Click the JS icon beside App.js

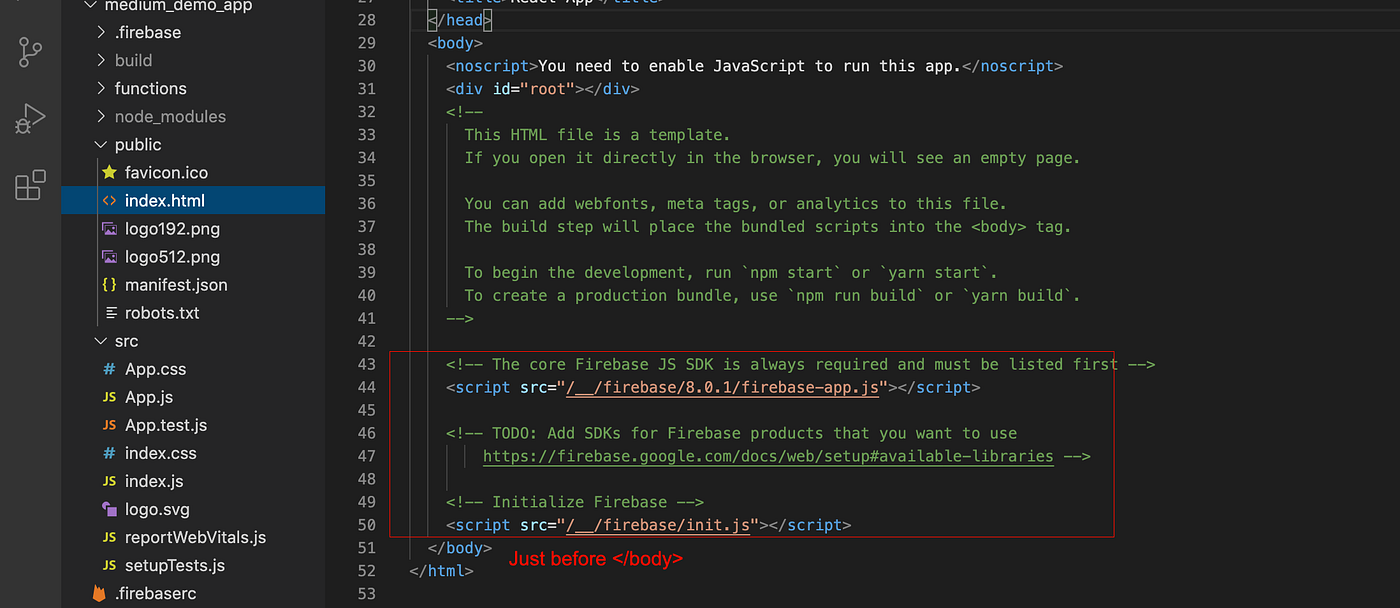point(109,397)
